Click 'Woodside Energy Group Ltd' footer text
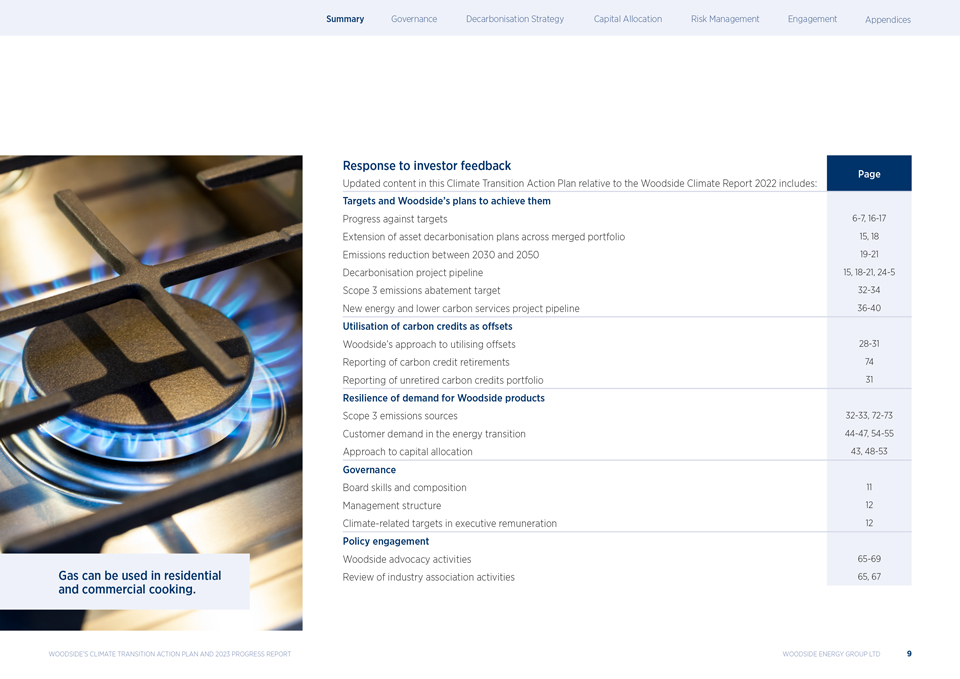The width and height of the screenshot is (960, 679). point(831,654)
